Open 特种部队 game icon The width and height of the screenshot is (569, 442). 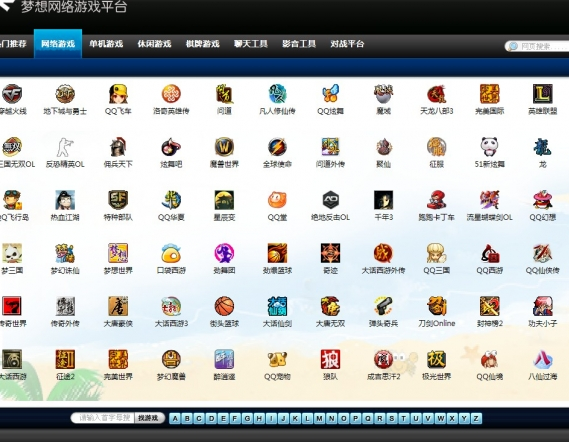tap(118, 200)
